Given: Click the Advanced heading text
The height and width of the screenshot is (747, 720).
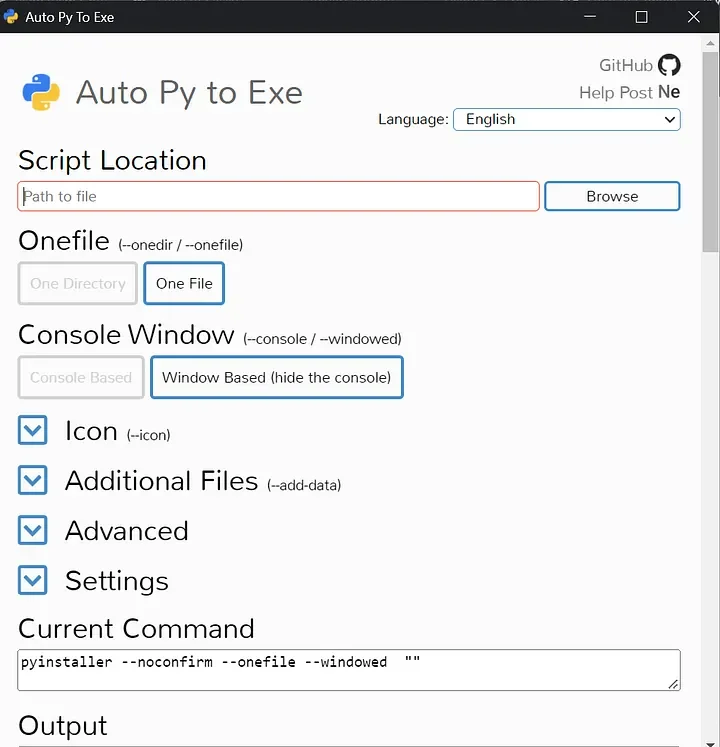Looking at the screenshot, I should (x=127, y=531).
